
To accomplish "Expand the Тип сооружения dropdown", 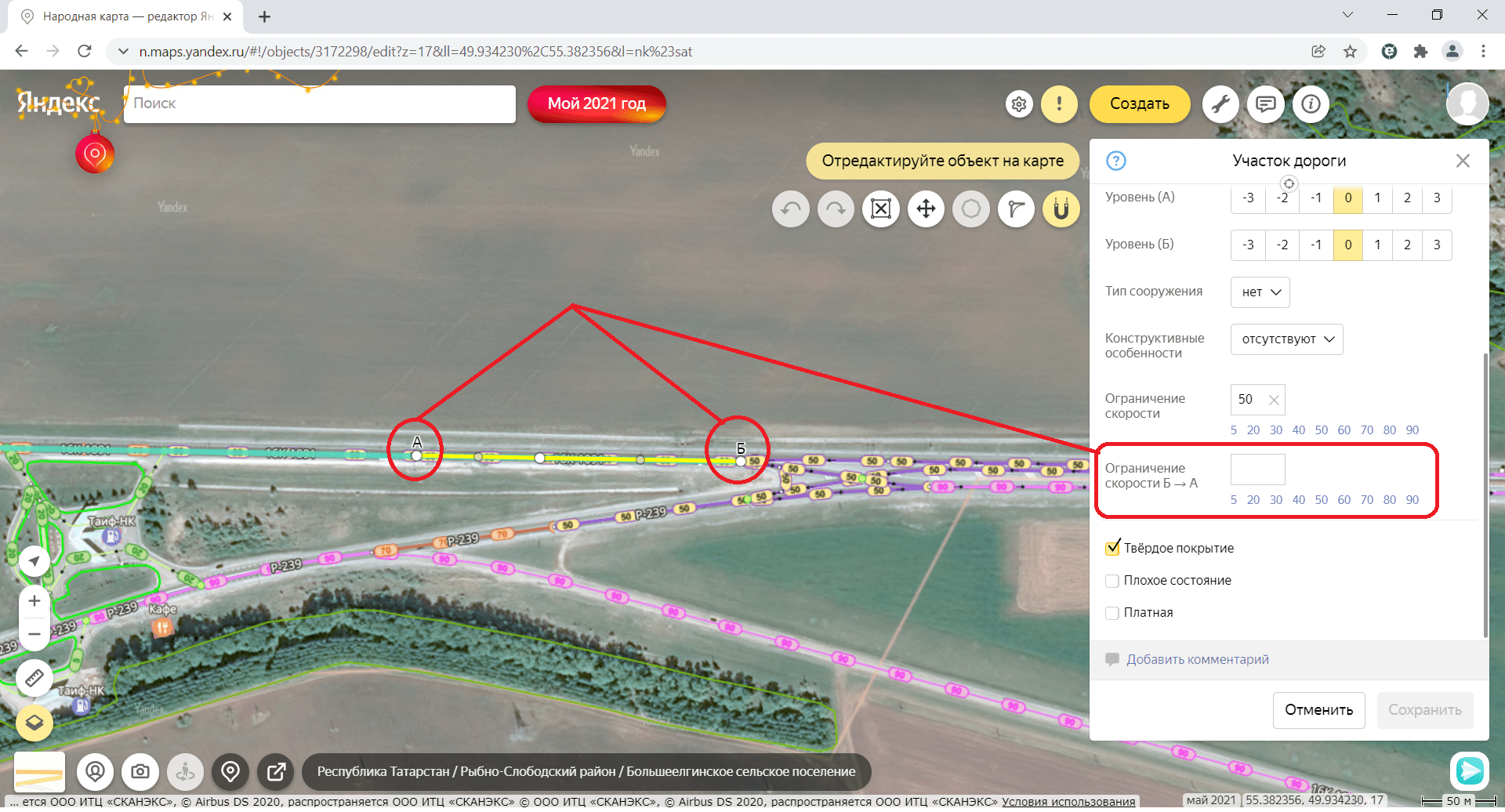I will pyautogui.click(x=1260, y=292).
